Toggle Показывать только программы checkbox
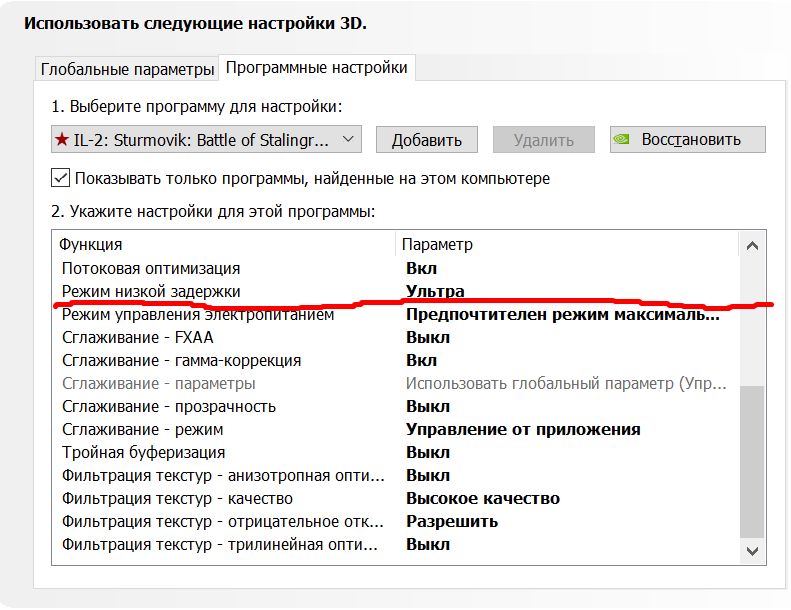 point(61,178)
